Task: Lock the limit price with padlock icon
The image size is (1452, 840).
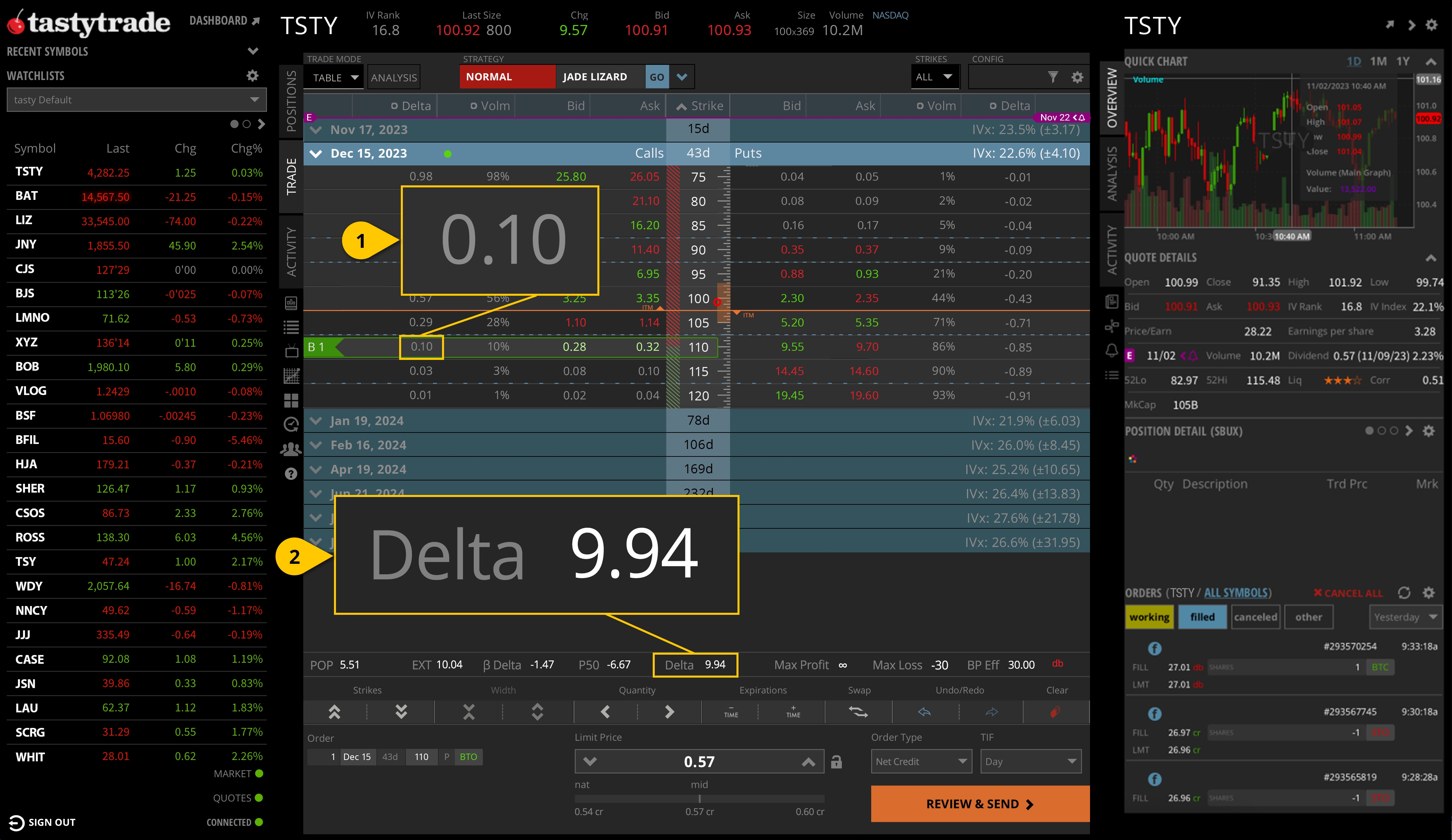Action: click(837, 761)
